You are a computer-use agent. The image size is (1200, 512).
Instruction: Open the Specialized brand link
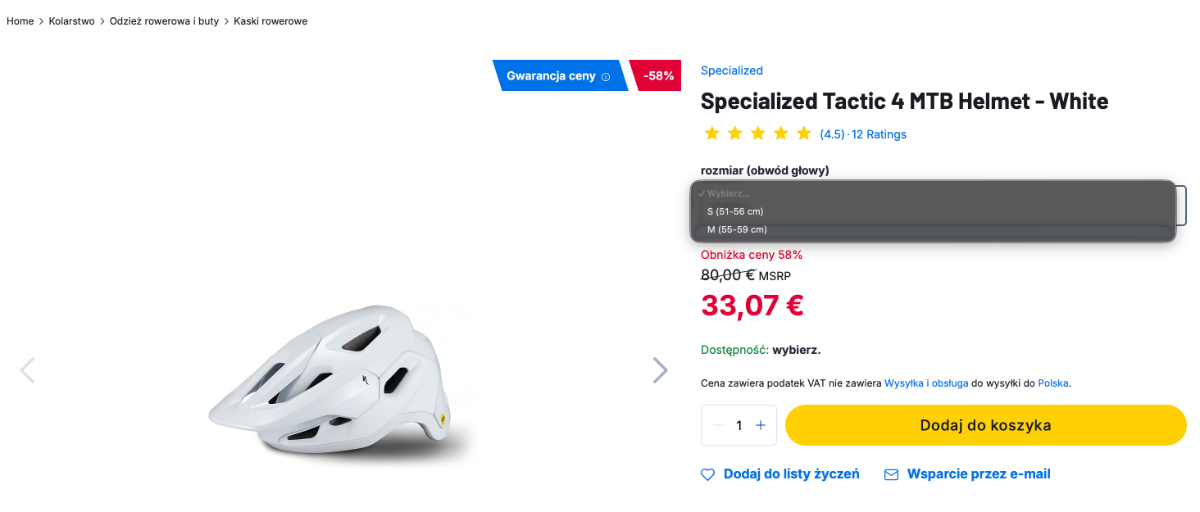coord(731,71)
